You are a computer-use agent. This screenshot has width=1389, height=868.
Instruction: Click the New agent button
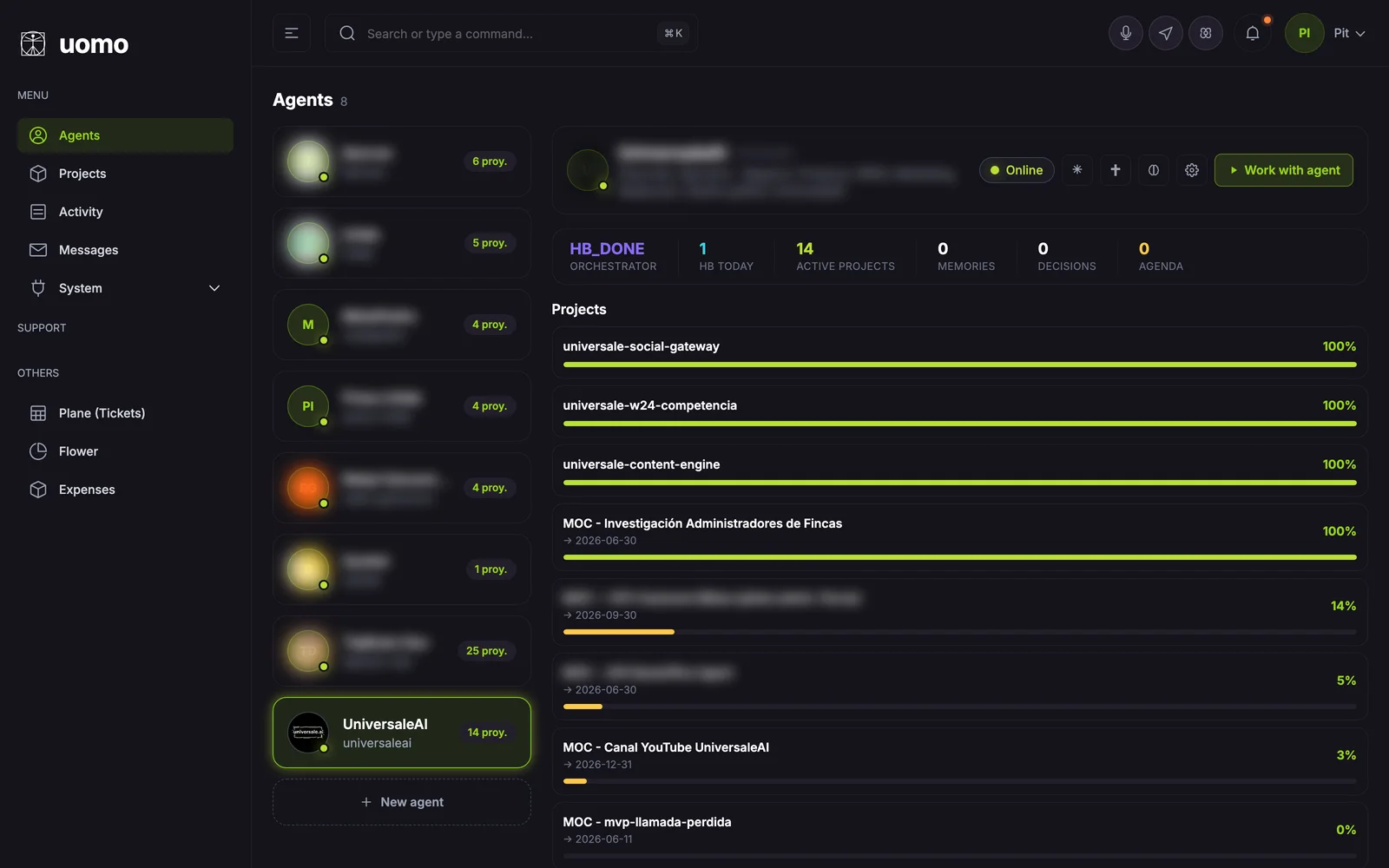(x=402, y=802)
